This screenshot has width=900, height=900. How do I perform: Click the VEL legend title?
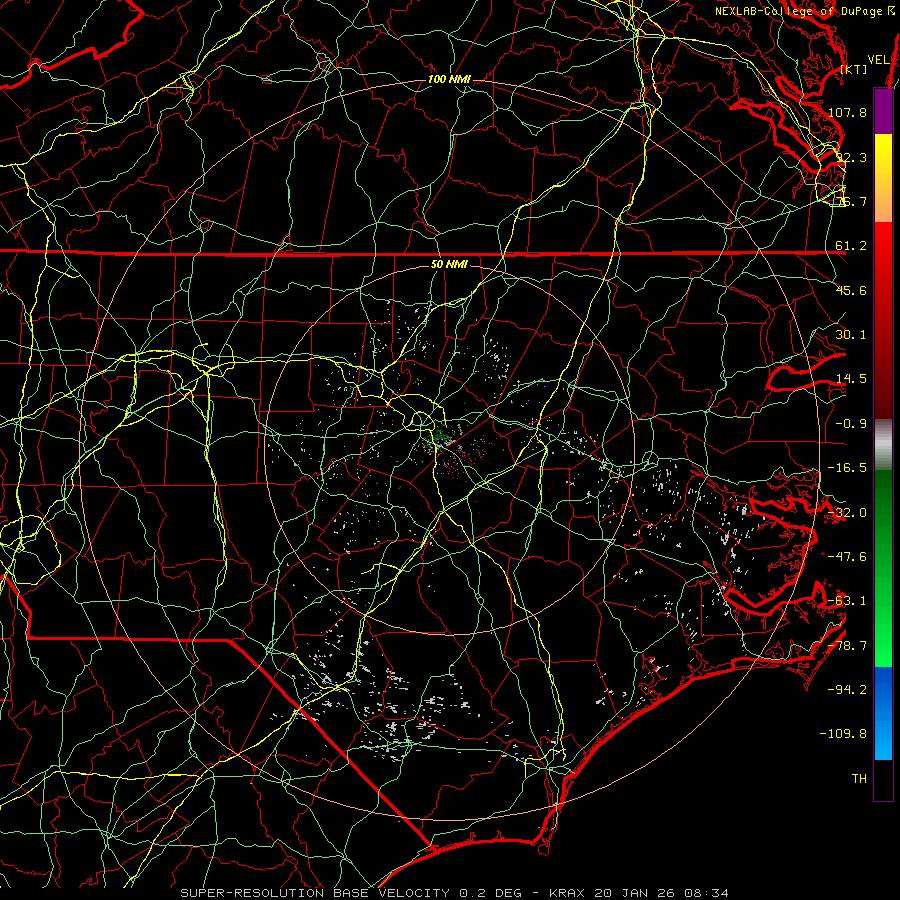879,60
